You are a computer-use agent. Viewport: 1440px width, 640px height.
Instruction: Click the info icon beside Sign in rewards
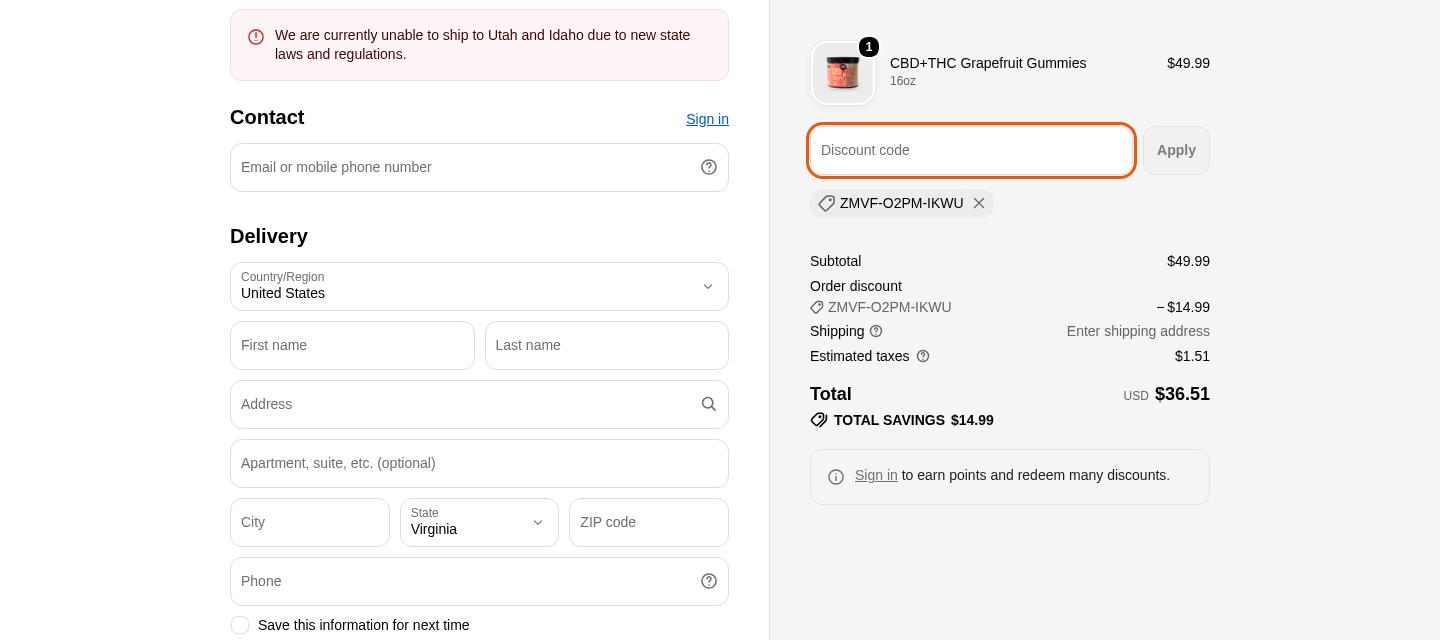(836, 477)
